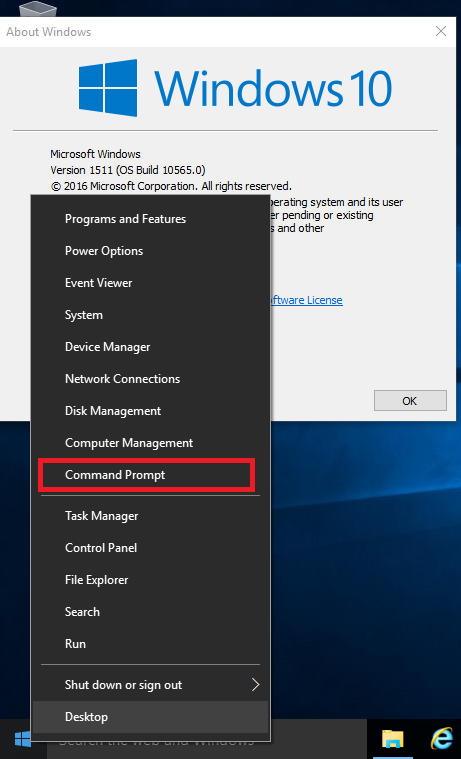Open Disk Management

click(150, 410)
